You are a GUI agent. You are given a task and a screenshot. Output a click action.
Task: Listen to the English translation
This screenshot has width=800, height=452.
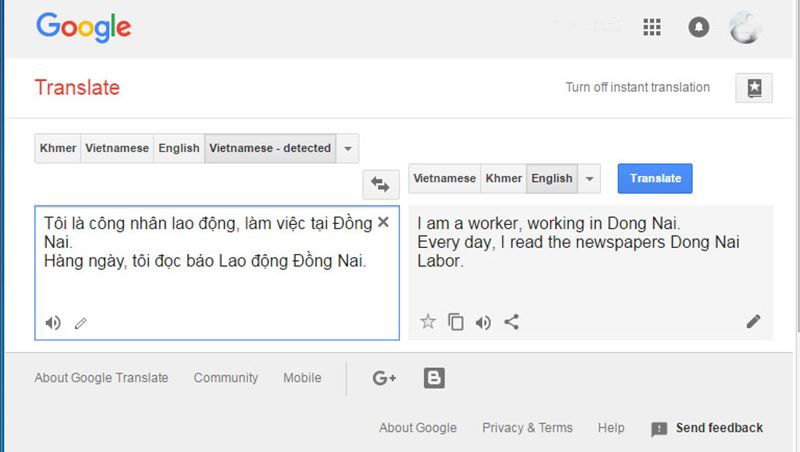(483, 322)
